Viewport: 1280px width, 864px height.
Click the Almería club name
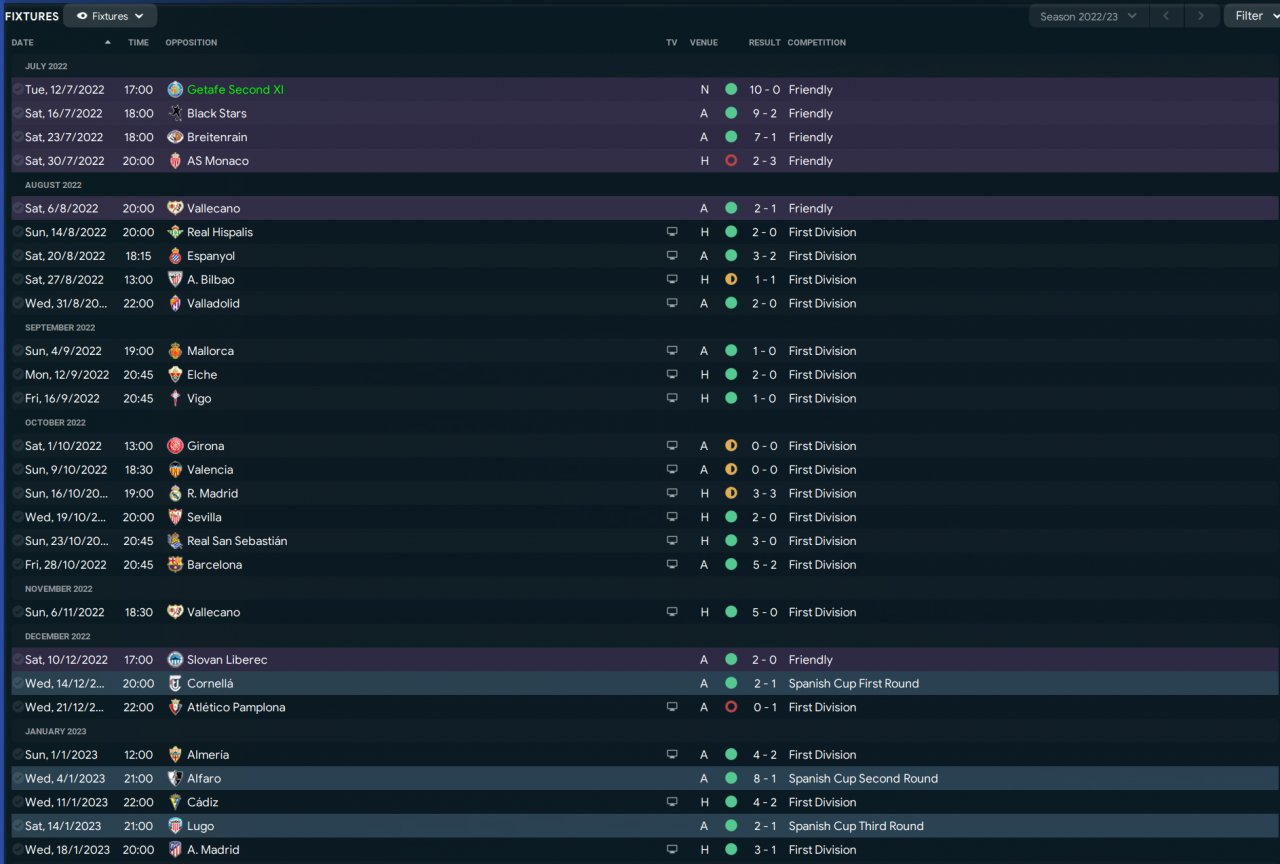(x=208, y=755)
